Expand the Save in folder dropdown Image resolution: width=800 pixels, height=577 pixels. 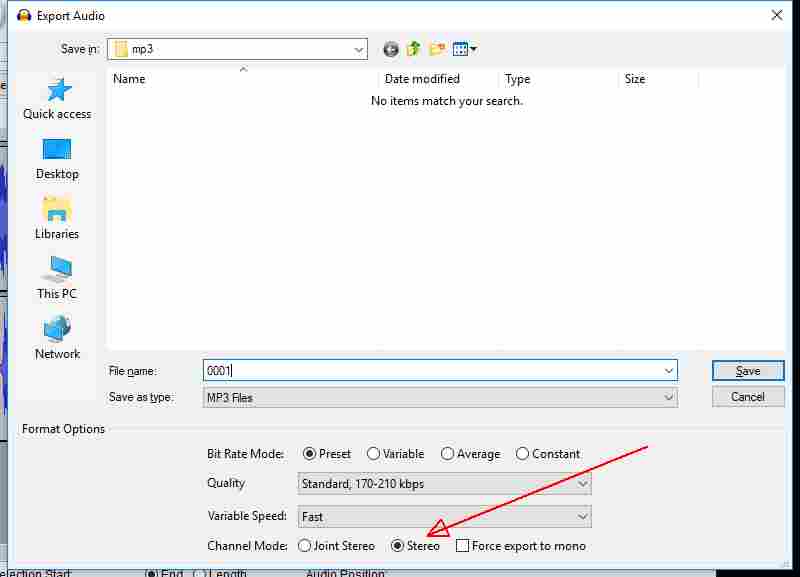point(359,49)
